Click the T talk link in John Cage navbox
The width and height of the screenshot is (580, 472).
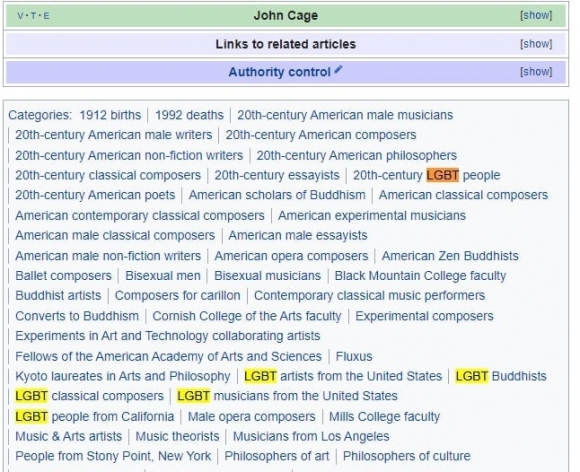click(x=33, y=16)
